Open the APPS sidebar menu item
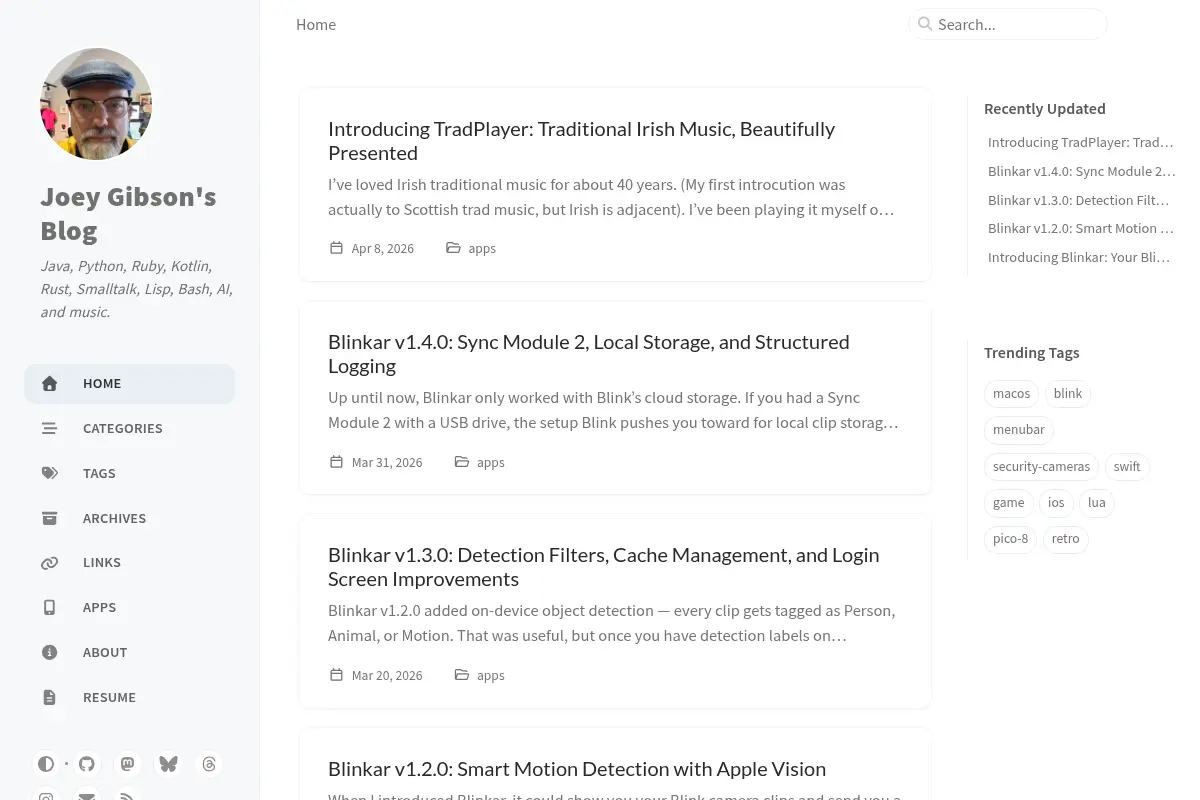 (130, 608)
